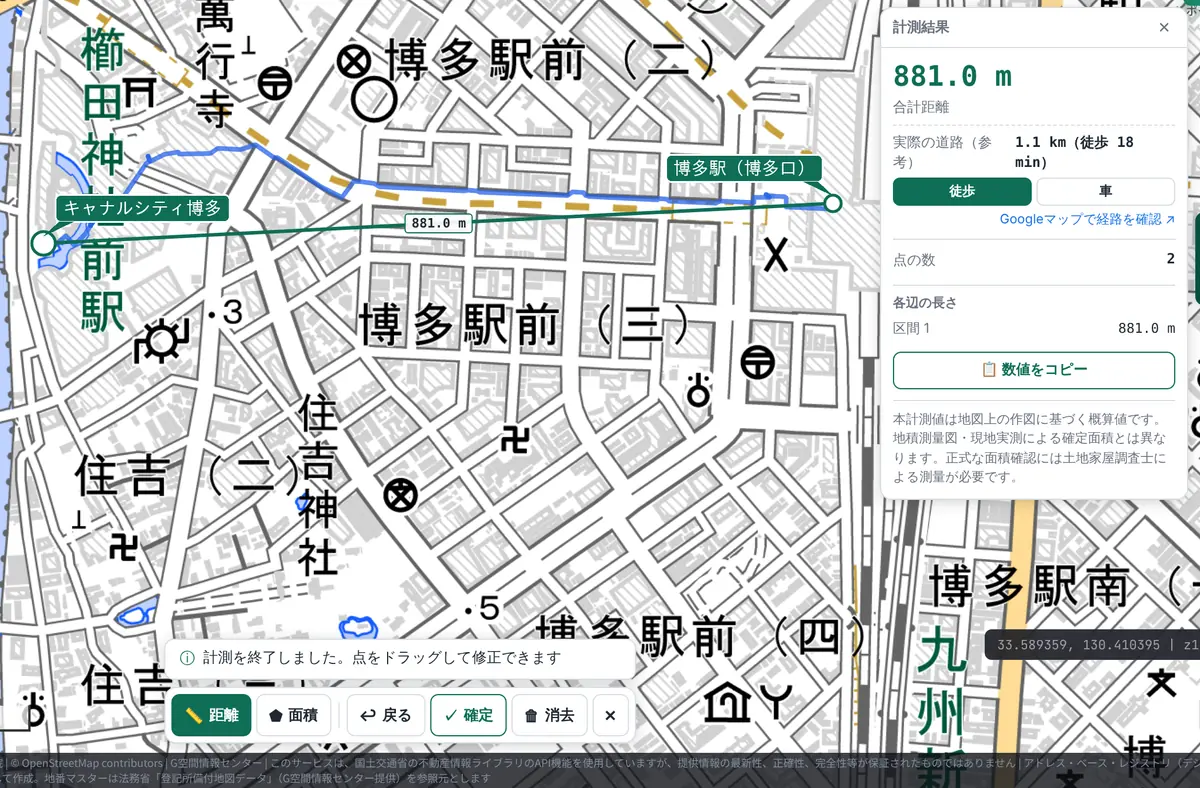Screen dimensions: 1200x788
Task: Clear measurement with 消去 trash button
Action: (549, 715)
